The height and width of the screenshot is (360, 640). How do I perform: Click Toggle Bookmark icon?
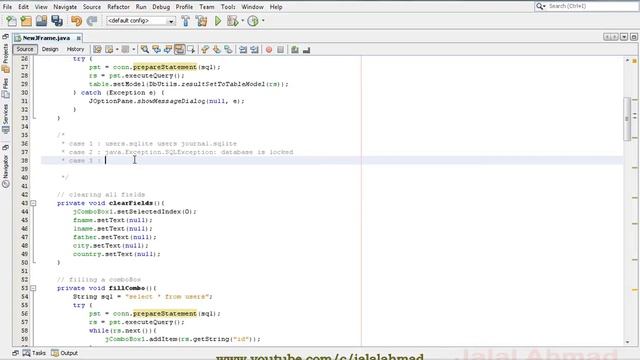(228, 49)
